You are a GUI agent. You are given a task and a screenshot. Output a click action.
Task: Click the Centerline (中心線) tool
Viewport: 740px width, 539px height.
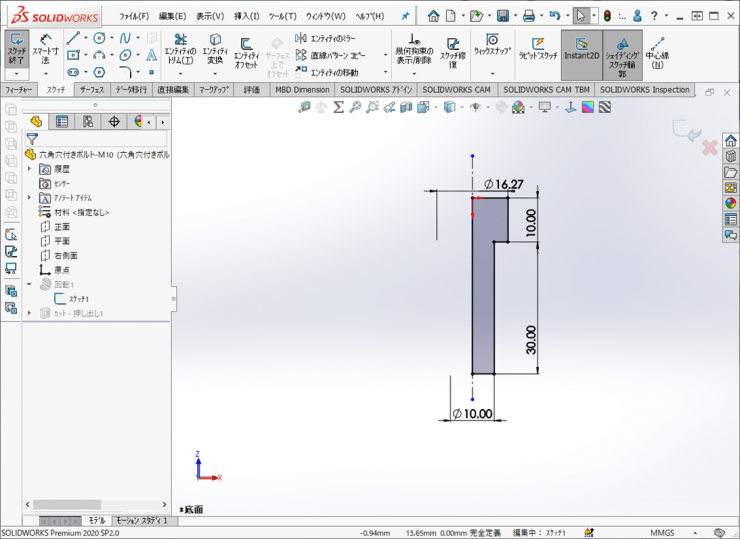pos(656,54)
